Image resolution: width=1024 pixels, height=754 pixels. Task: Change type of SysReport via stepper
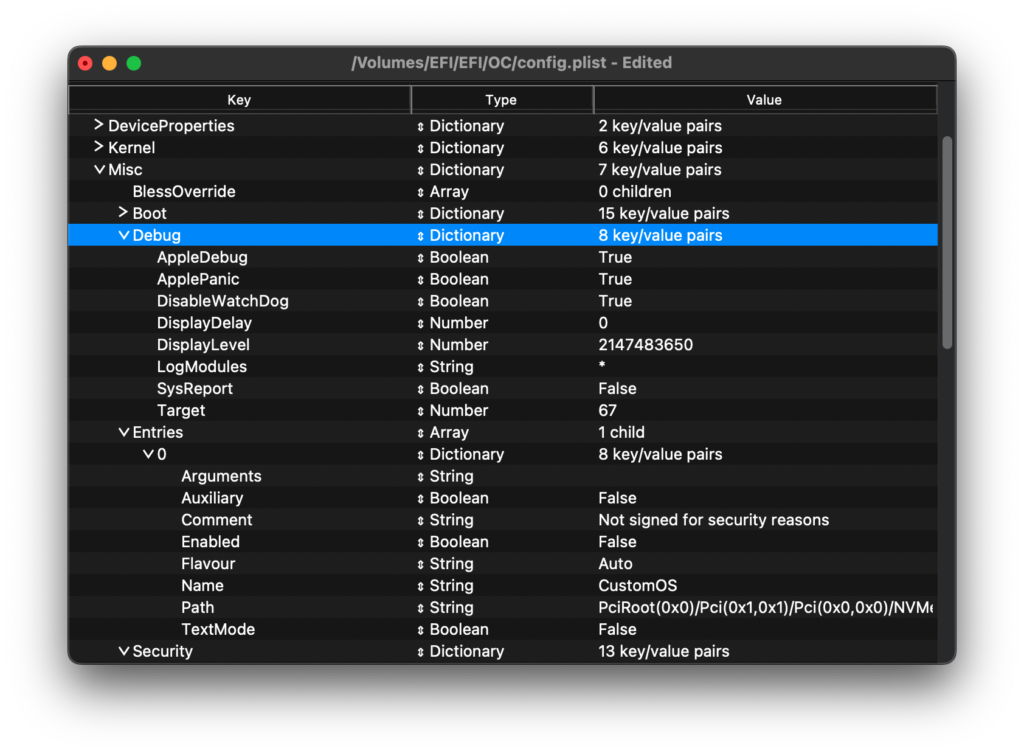coord(421,389)
